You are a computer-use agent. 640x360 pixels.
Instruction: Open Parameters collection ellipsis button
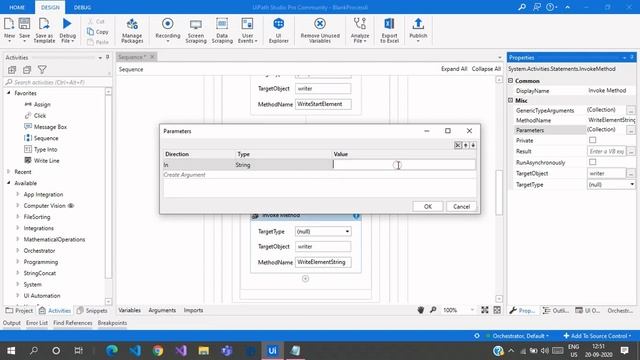pos(631,130)
